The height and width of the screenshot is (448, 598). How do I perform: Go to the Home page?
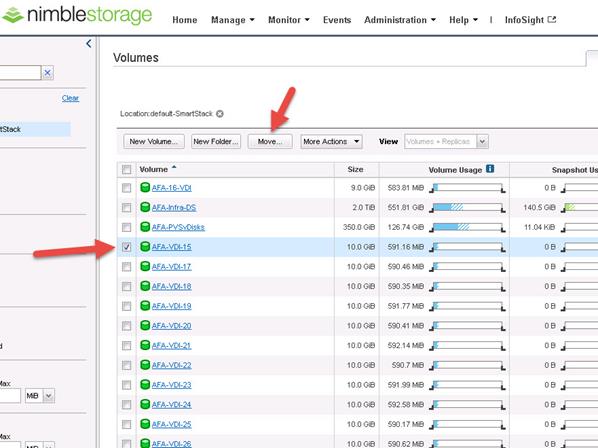coord(185,20)
